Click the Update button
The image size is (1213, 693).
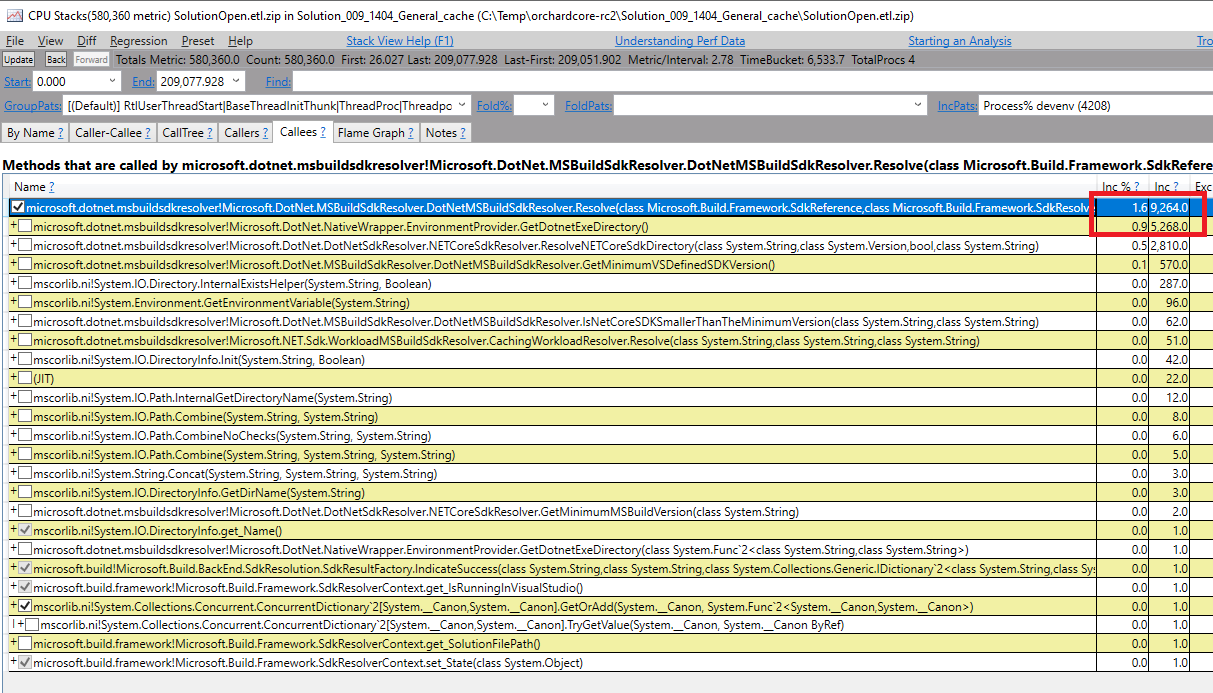pos(19,60)
